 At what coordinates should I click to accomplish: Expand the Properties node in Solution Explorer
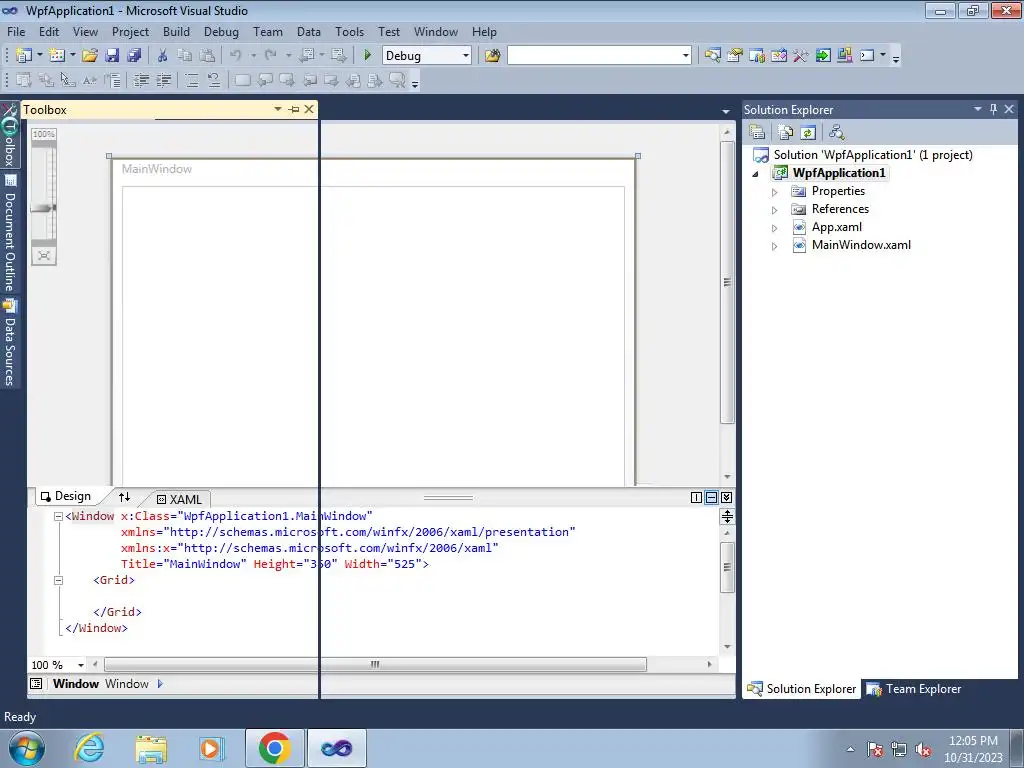tap(775, 192)
